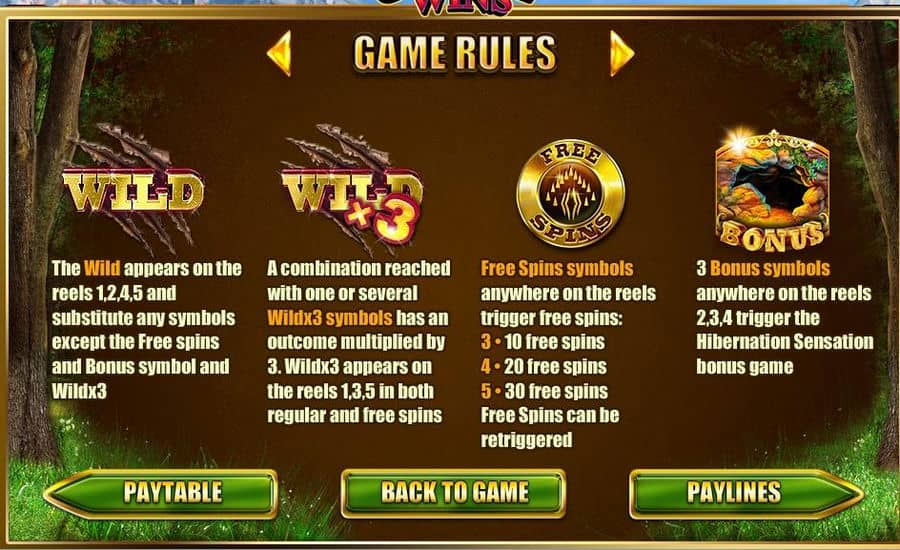Go to previous rules page with left arrow
This screenshot has width=900, height=550.
pyautogui.click(x=280, y=53)
